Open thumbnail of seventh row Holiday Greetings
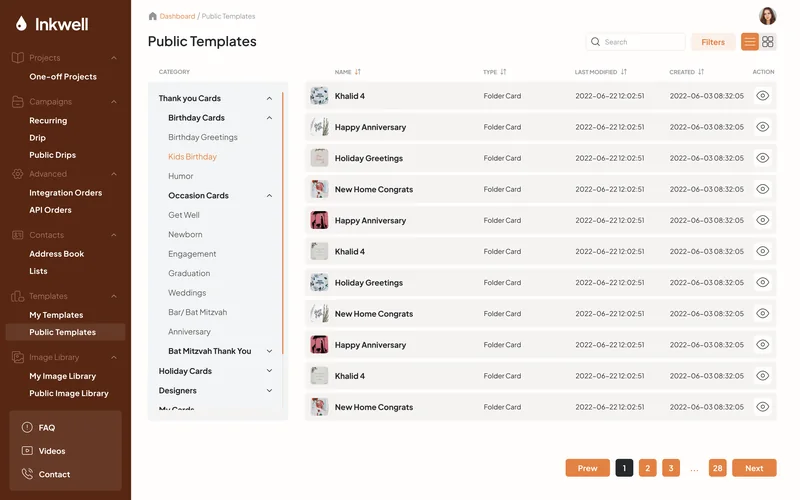The height and width of the screenshot is (500, 800). (x=319, y=283)
